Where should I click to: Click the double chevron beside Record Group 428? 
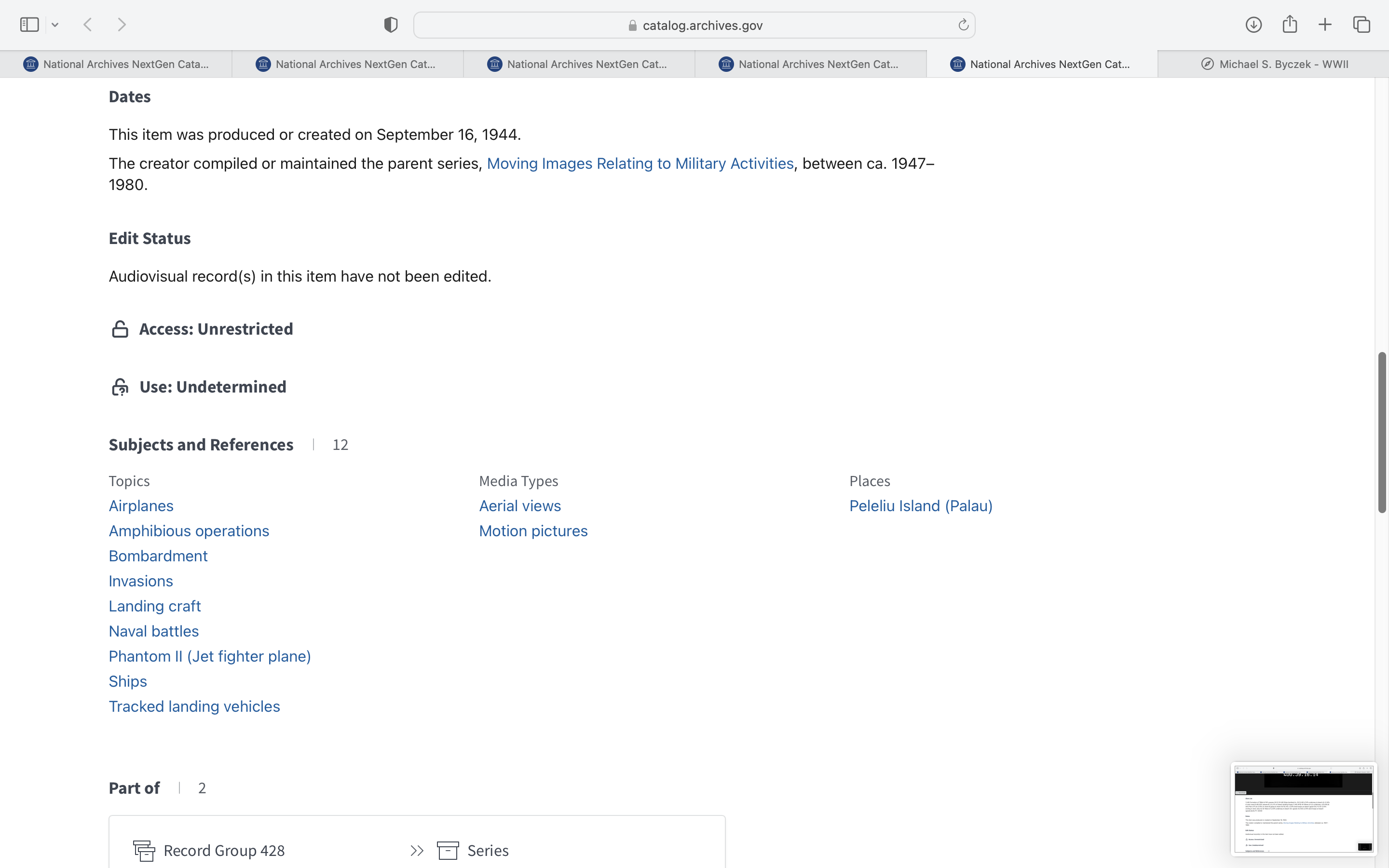click(417, 850)
